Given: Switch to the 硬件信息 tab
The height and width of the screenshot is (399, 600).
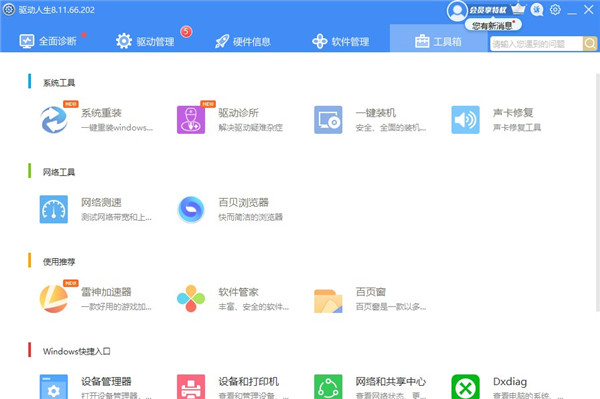Looking at the screenshot, I should (243, 41).
